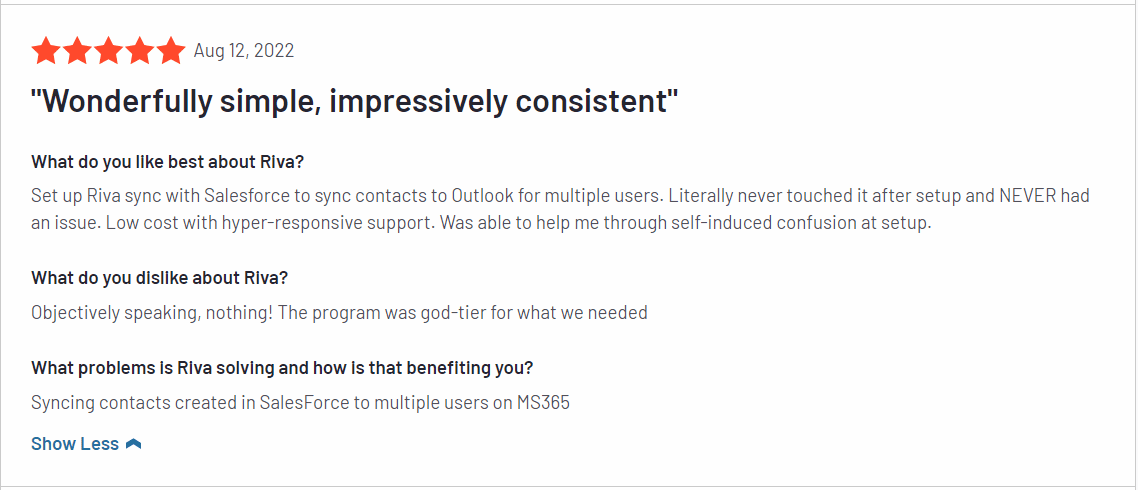Click "What do you dislike about Riva?" heading
Viewport: 1138px width, 490px height.
159,277
